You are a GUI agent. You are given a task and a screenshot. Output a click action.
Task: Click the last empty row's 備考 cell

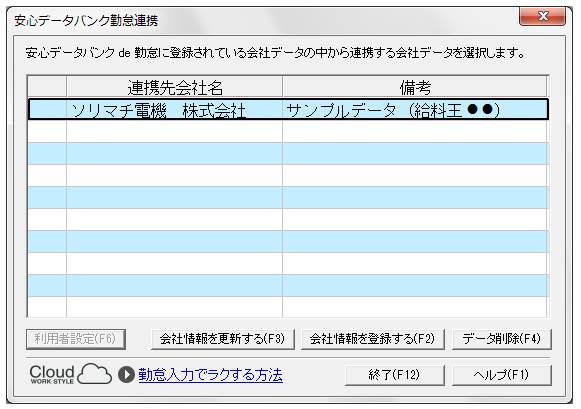click(x=415, y=307)
